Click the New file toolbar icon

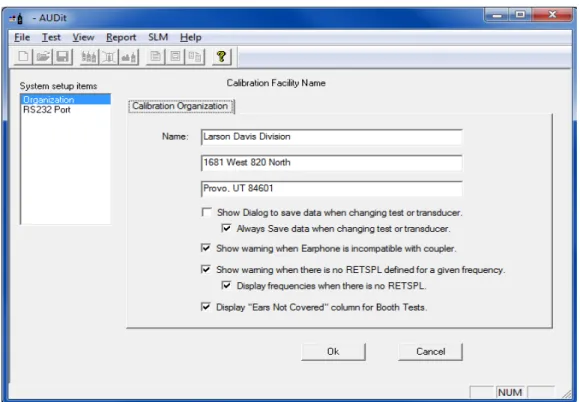pos(24,57)
